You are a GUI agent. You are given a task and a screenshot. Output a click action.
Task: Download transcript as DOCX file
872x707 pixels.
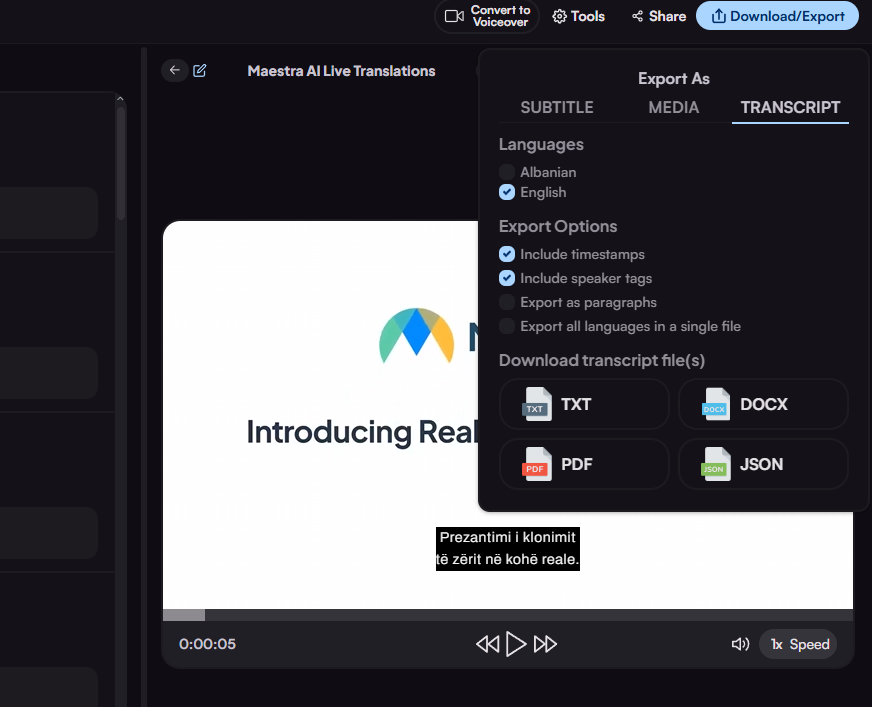coord(763,404)
